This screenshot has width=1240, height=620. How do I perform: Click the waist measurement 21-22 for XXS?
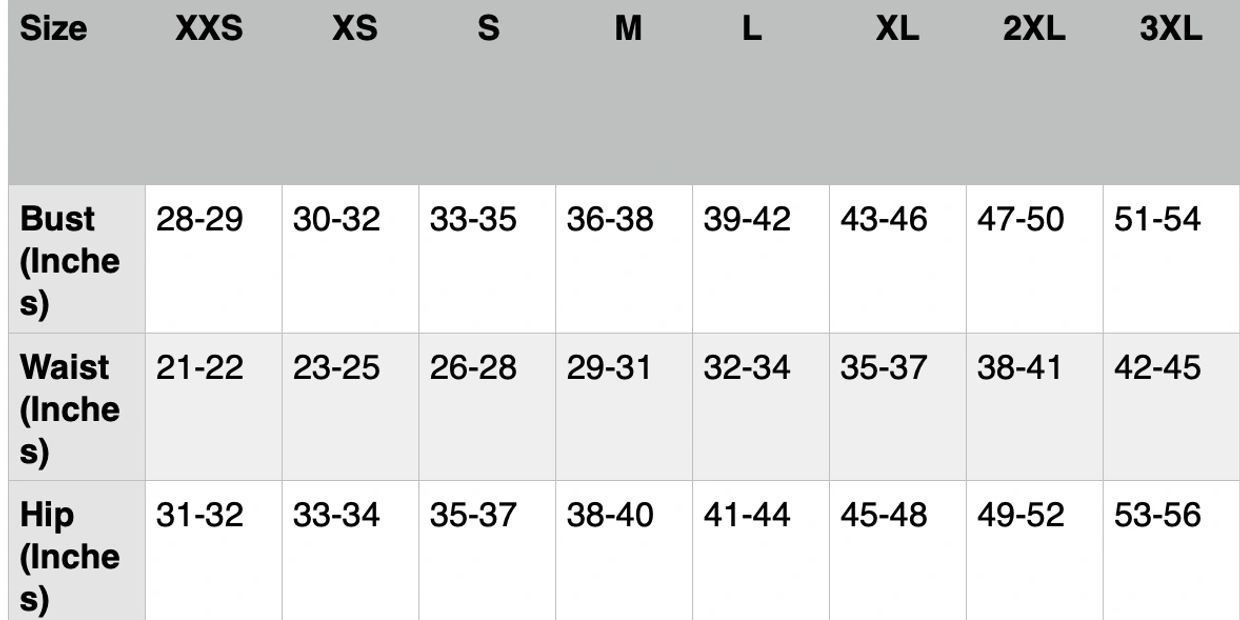199,368
